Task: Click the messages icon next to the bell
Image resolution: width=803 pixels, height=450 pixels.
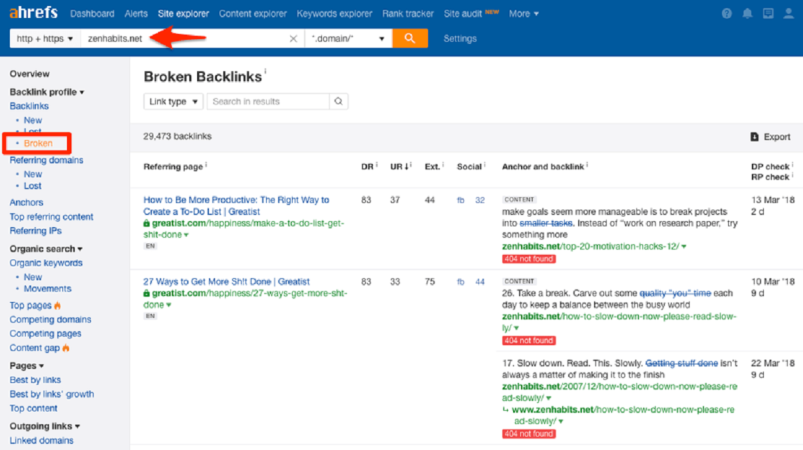Action: pos(768,14)
